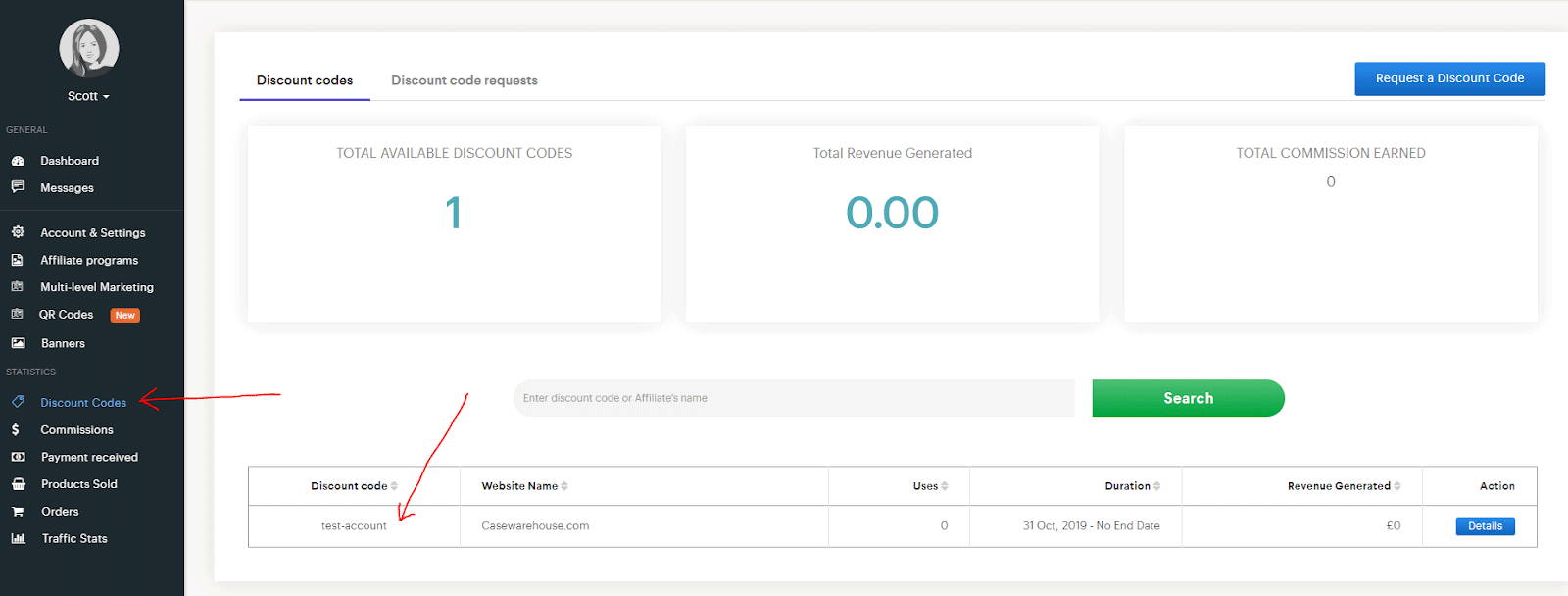The width and height of the screenshot is (1568, 596).
Task: Open Traffic Stats page
Action: (74, 538)
